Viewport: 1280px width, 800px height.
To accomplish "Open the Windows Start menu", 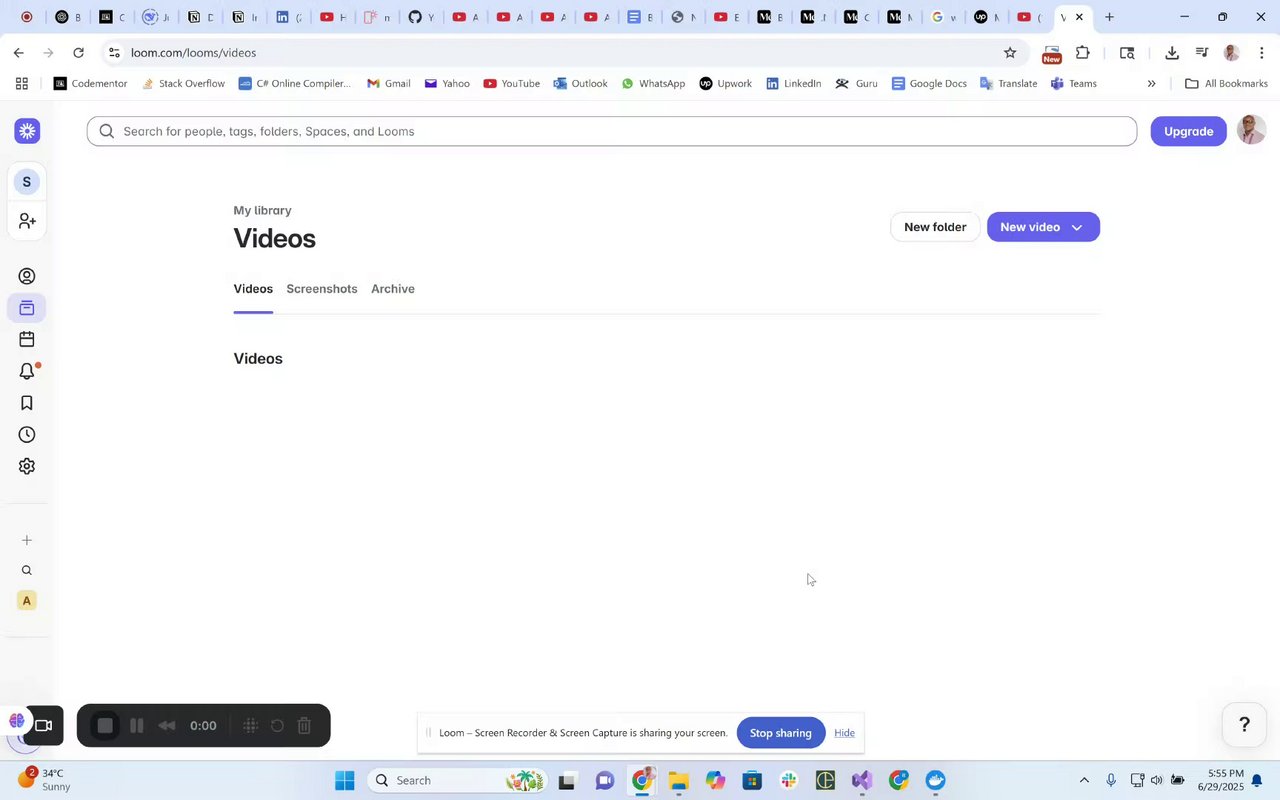I will 345,780.
